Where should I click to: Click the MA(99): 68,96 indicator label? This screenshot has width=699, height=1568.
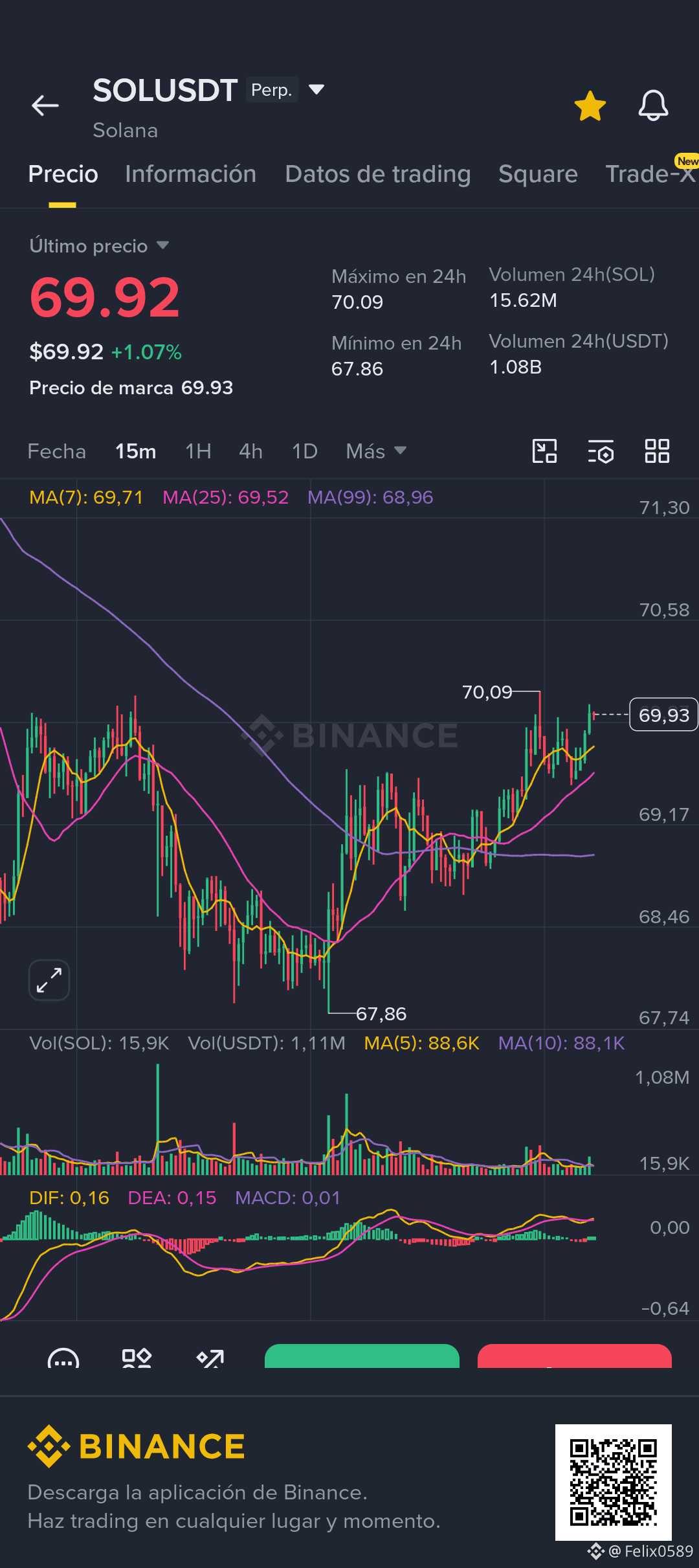click(370, 497)
